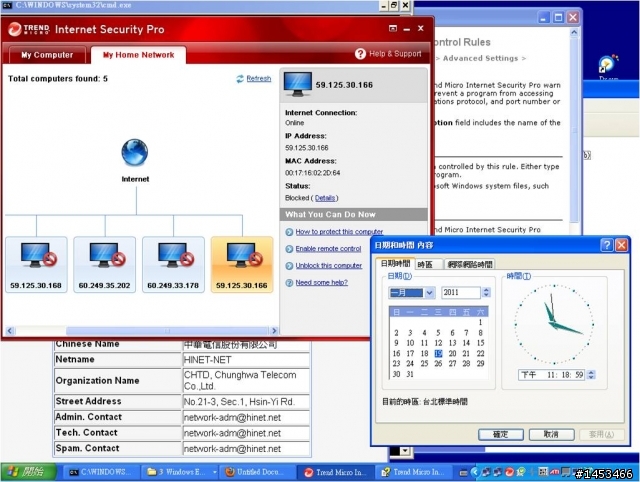Click the year spinner arrows

pyautogui.click(x=486, y=293)
